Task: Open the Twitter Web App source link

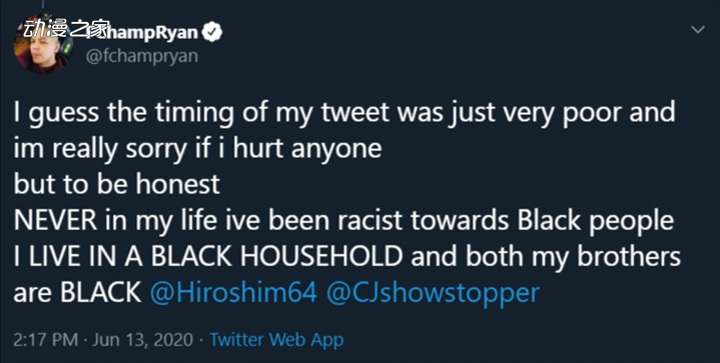Action: click(276, 340)
